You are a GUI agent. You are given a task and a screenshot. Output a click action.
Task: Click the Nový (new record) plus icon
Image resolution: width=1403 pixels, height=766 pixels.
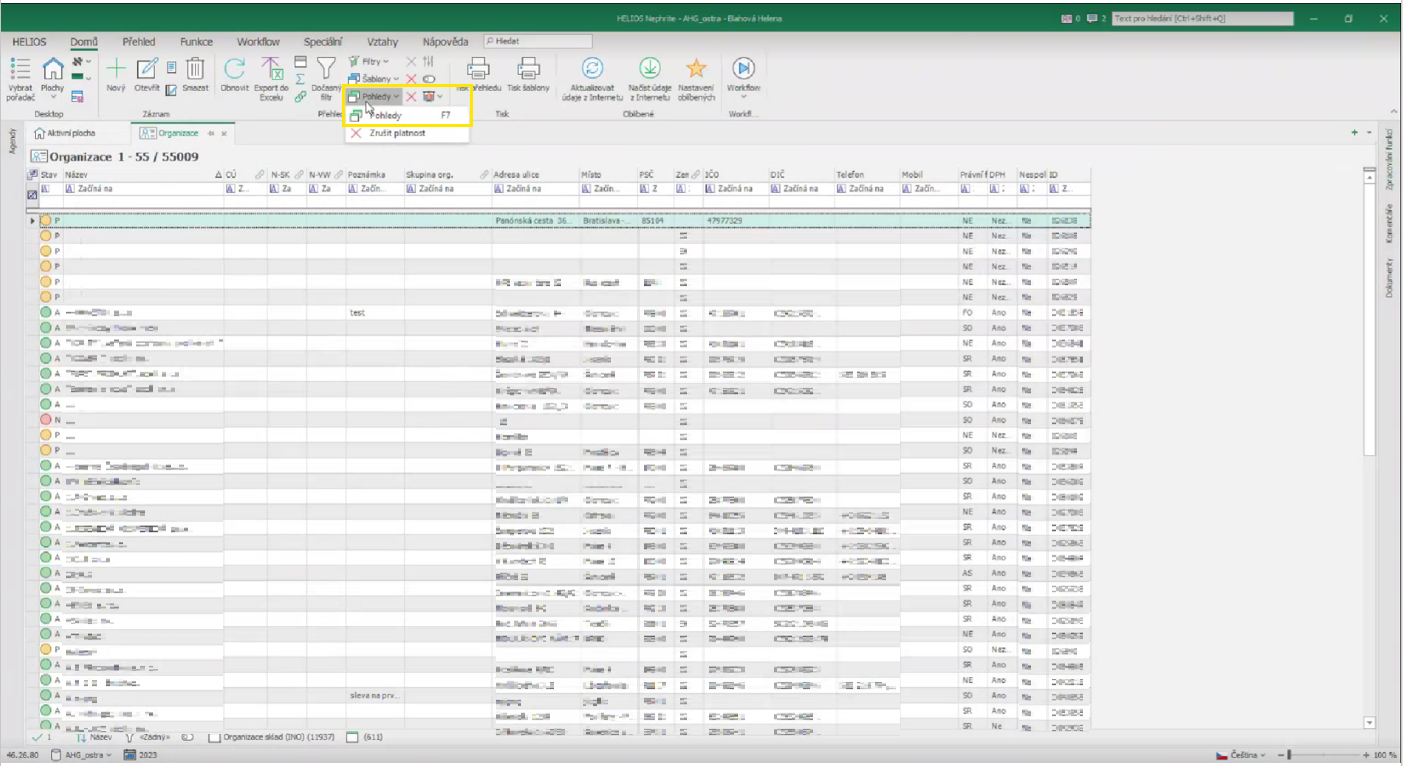pos(116,69)
